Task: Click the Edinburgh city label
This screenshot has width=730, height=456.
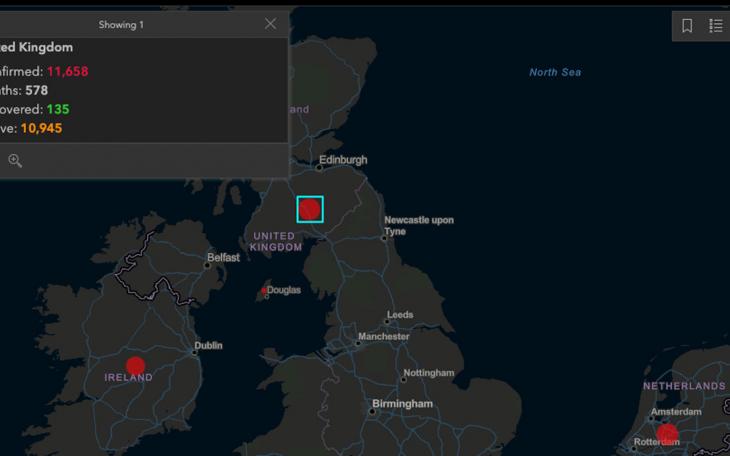Action: pyautogui.click(x=342, y=160)
